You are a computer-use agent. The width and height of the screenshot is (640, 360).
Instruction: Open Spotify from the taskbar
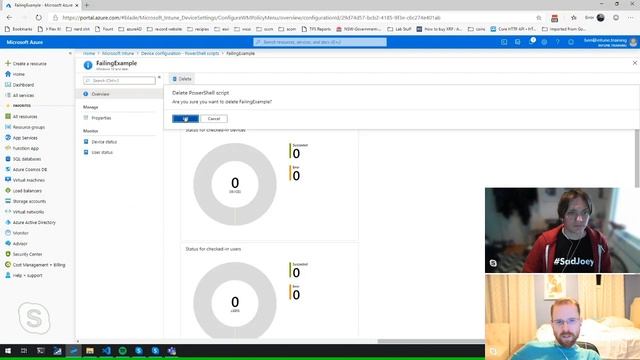click(x=122, y=351)
